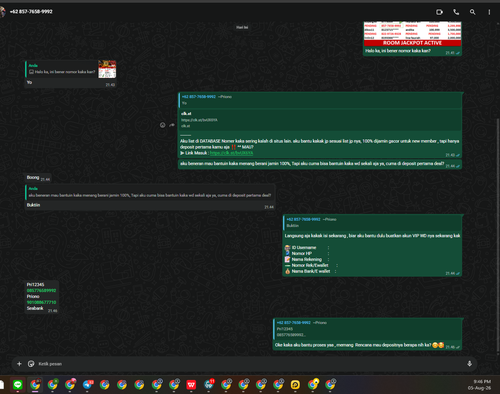Open the taskbar clock showing 9:46 PM
The image size is (500, 394).
pos(479,385)
